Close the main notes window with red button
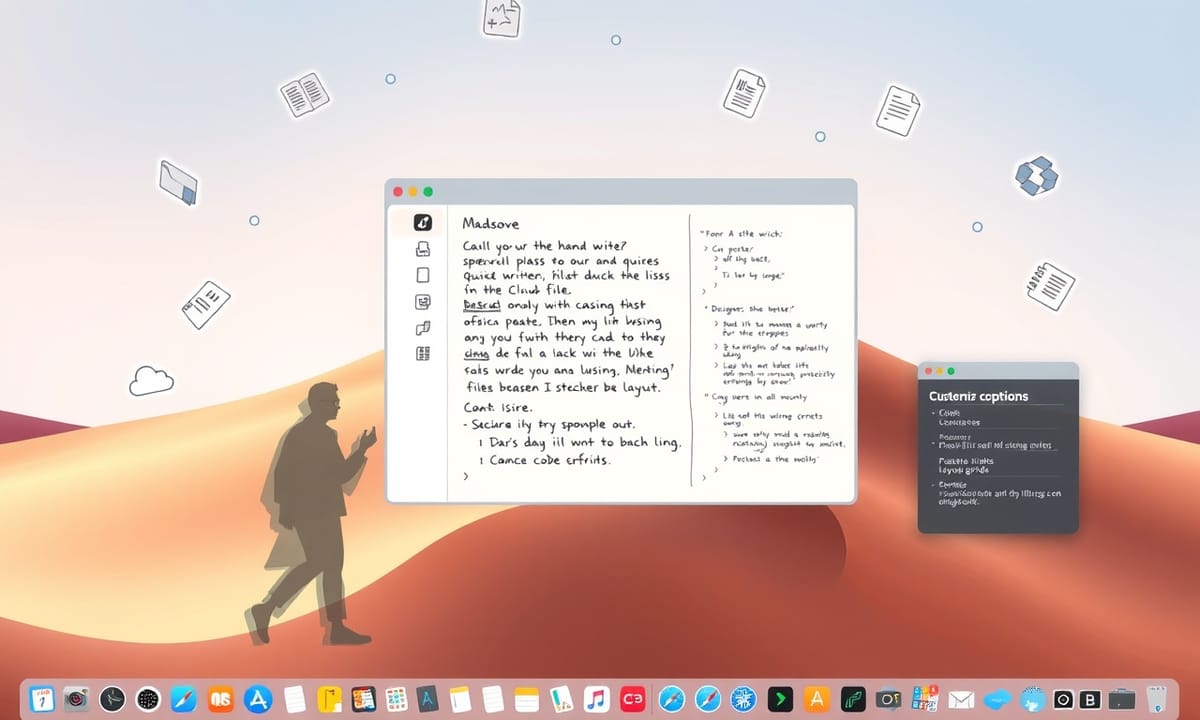The height and width of the screenshot is (720, 1200). pos(398,191)
